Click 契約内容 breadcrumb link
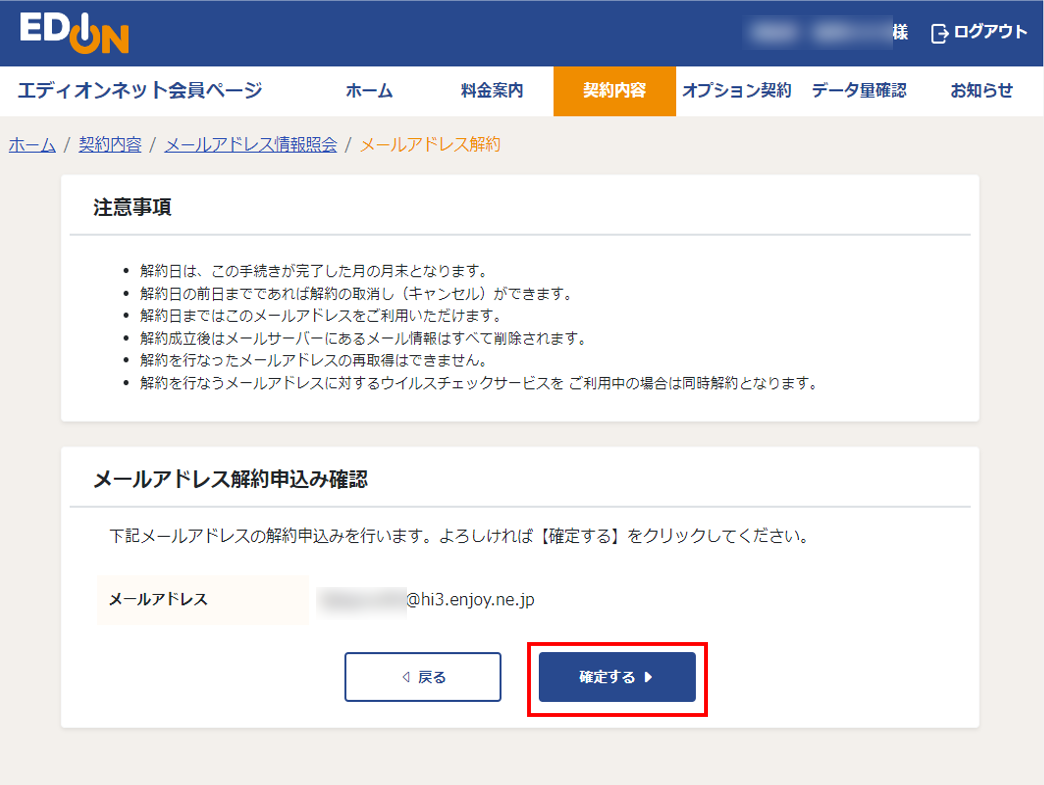This screenshot has width=1044, height=785. (110, 145)
